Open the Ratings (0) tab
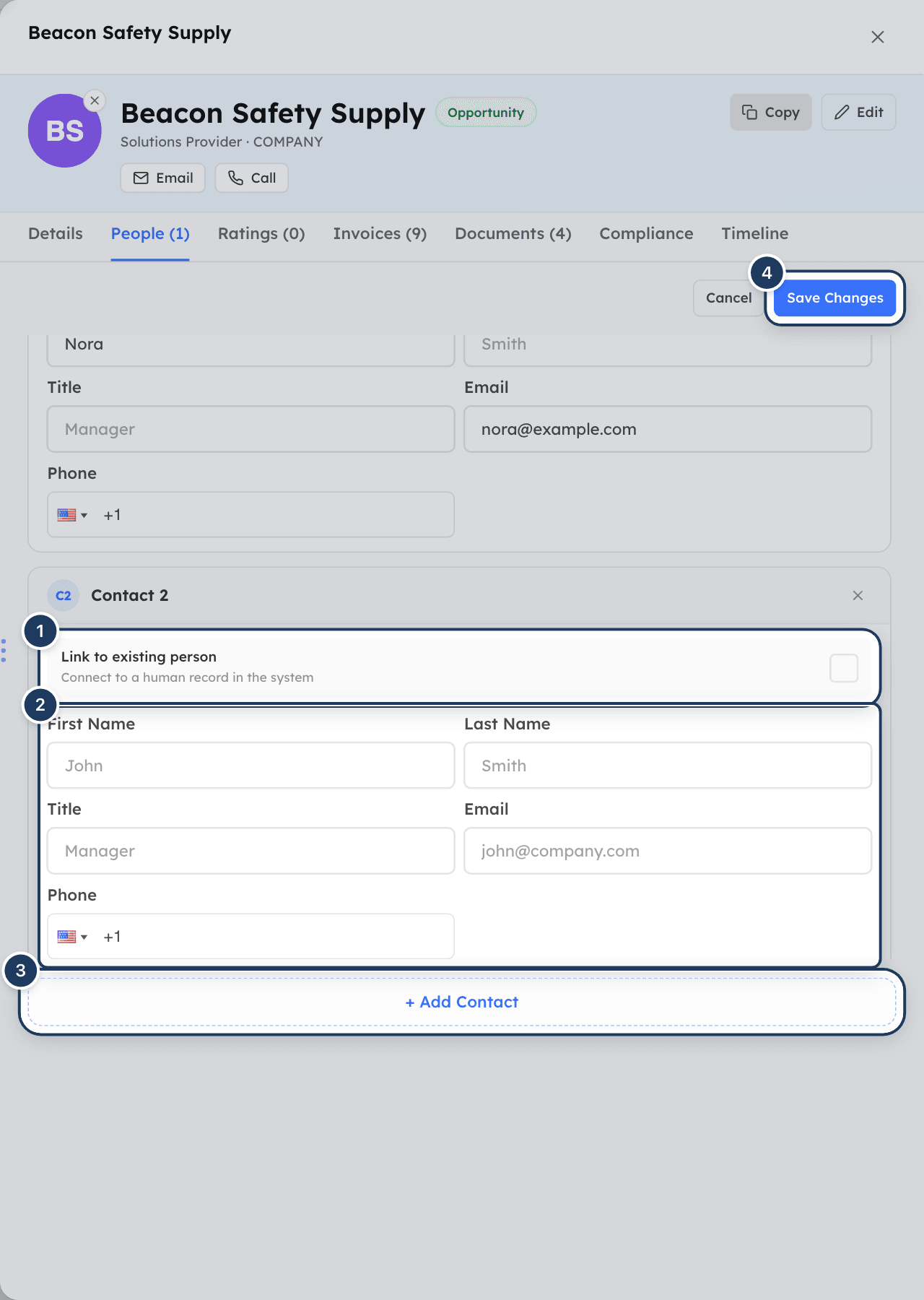Viewport: 924px width, 1300px height. point(261,233)
